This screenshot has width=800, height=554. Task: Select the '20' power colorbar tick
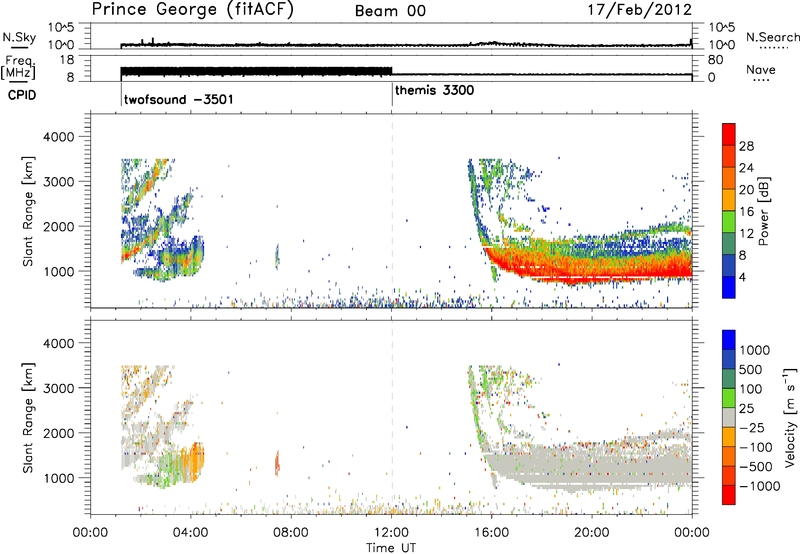click(x=746, y=190)
